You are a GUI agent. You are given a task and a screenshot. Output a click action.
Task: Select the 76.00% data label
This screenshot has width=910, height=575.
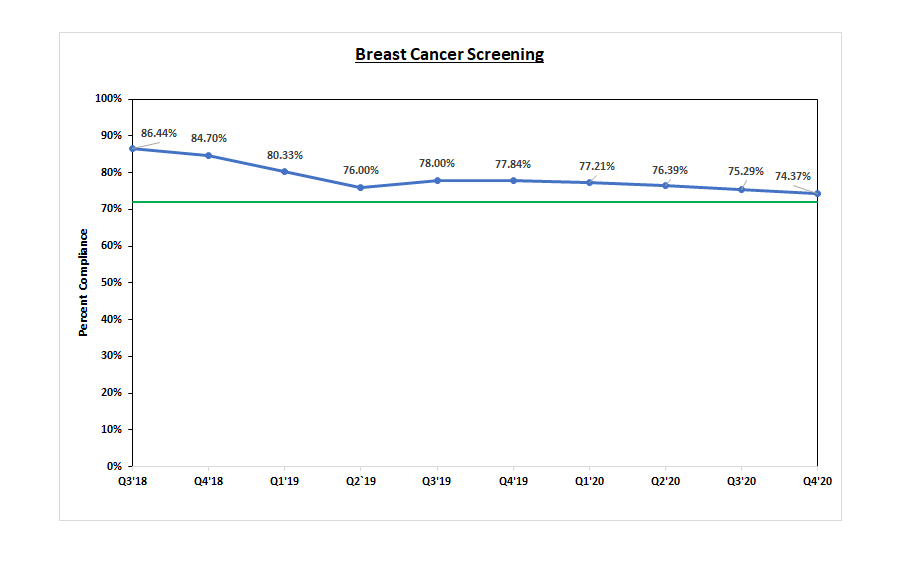coord(361,170)
